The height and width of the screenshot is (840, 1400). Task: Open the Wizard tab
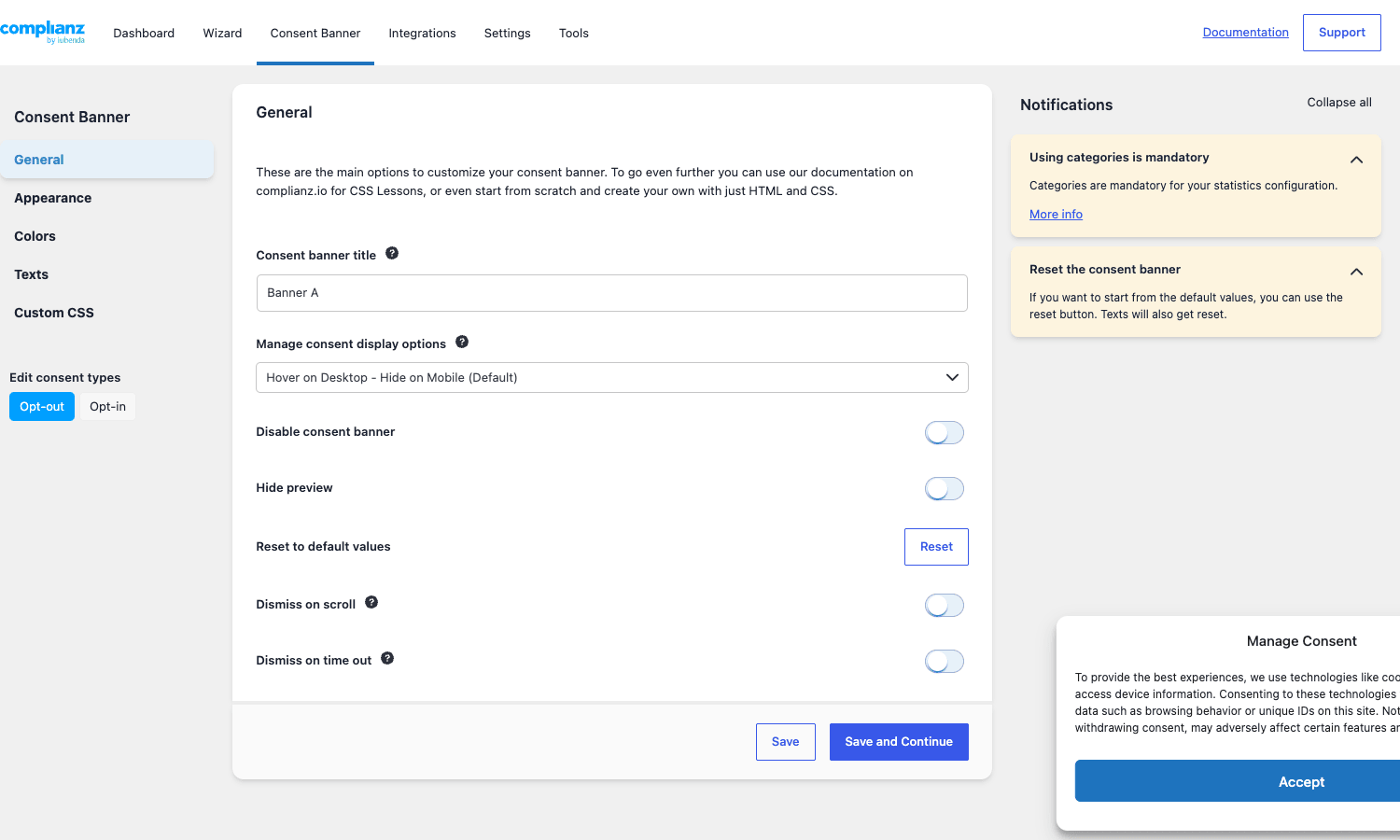tap(222, 33)
